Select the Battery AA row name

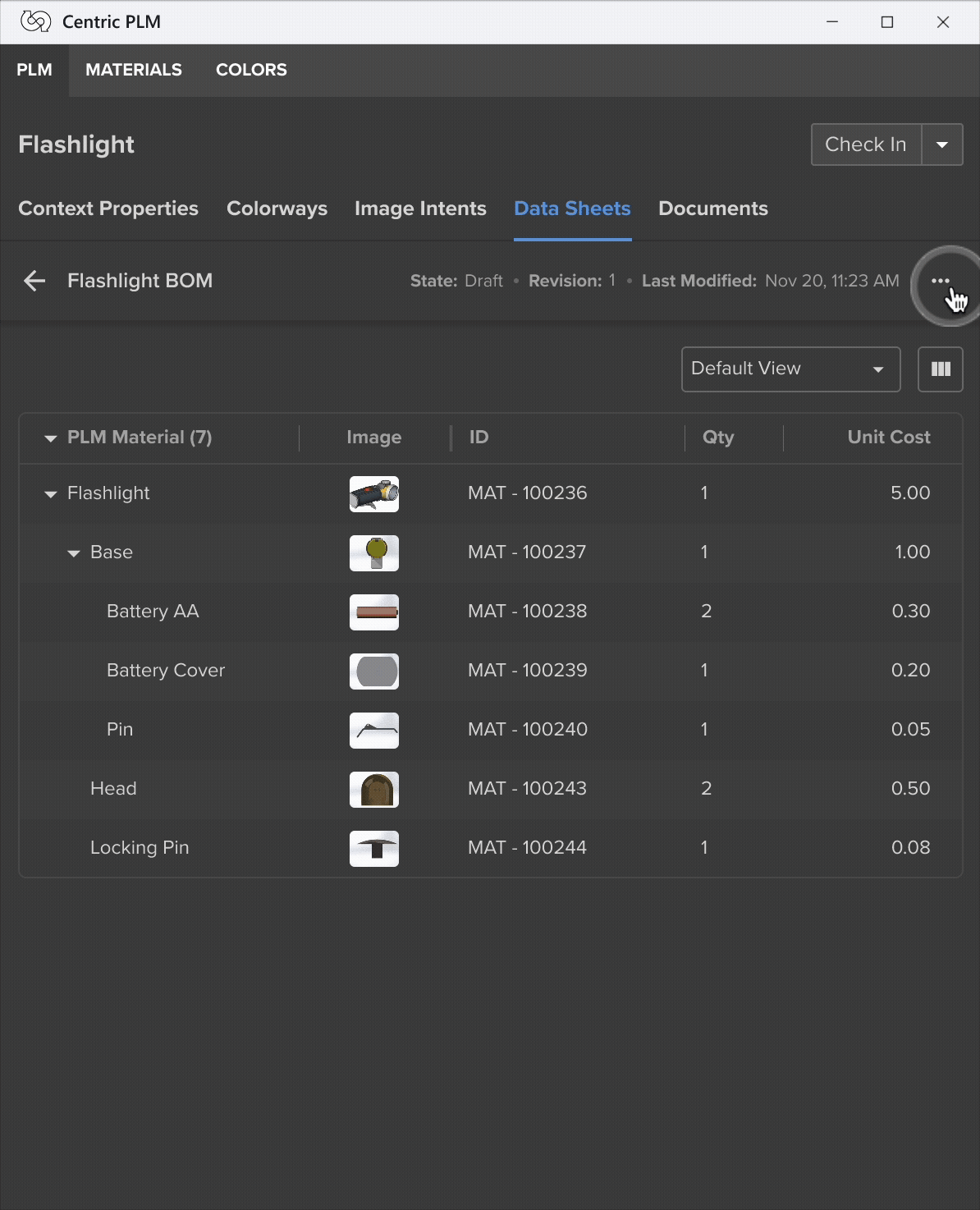[x=153, y=612]
